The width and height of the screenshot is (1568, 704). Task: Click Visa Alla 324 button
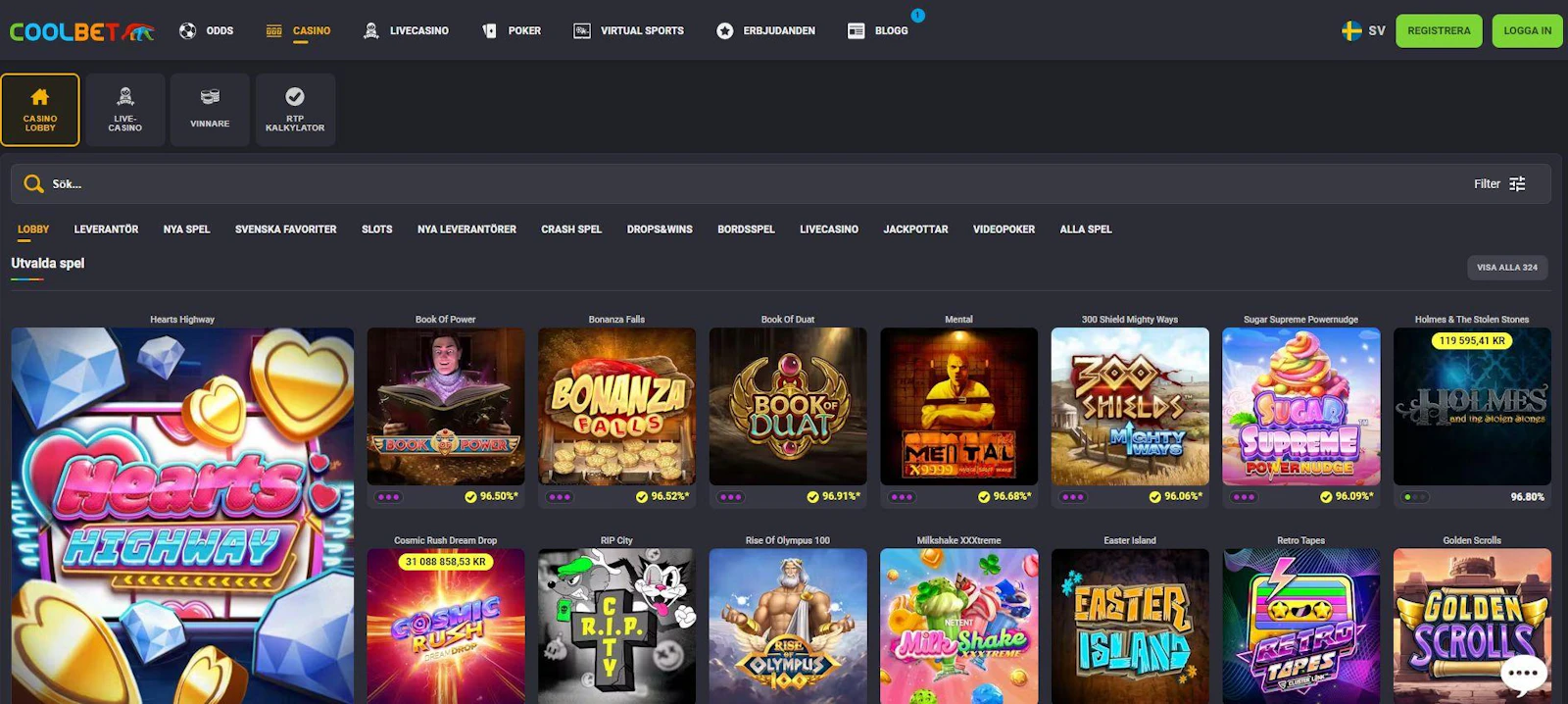tap(1507, 267)
